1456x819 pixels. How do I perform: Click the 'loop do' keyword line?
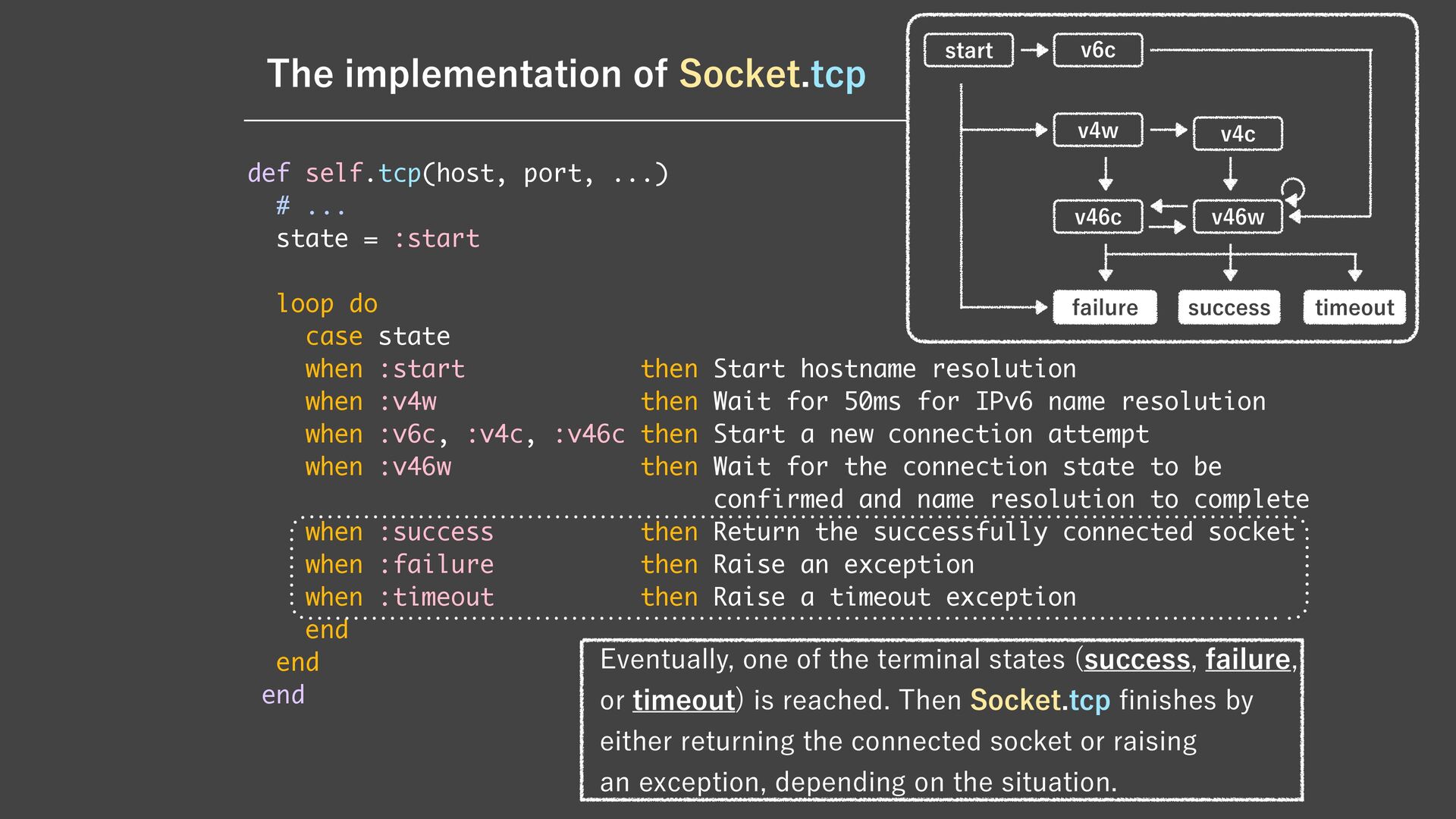(x=327, y=303)
